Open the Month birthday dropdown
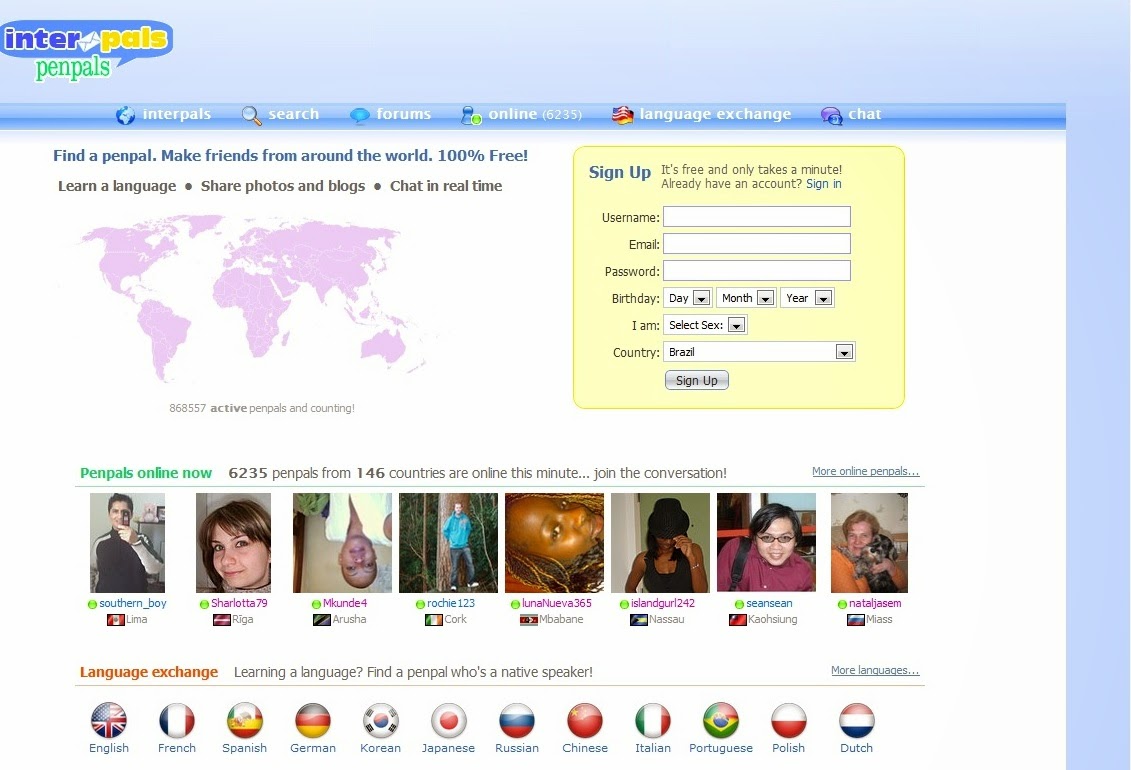 pos(745,297)
